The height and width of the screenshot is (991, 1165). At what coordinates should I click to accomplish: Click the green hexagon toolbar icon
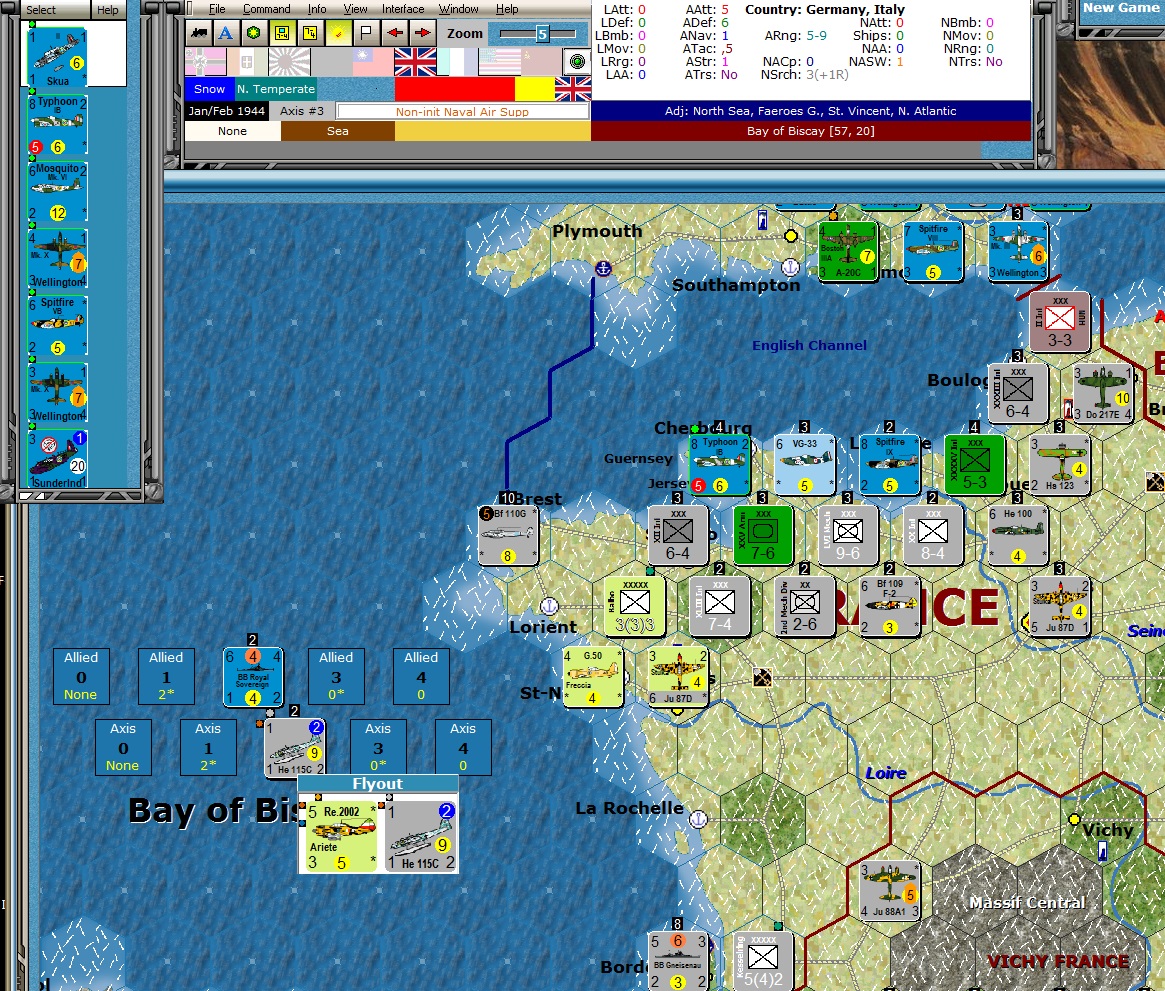(254, 33)
